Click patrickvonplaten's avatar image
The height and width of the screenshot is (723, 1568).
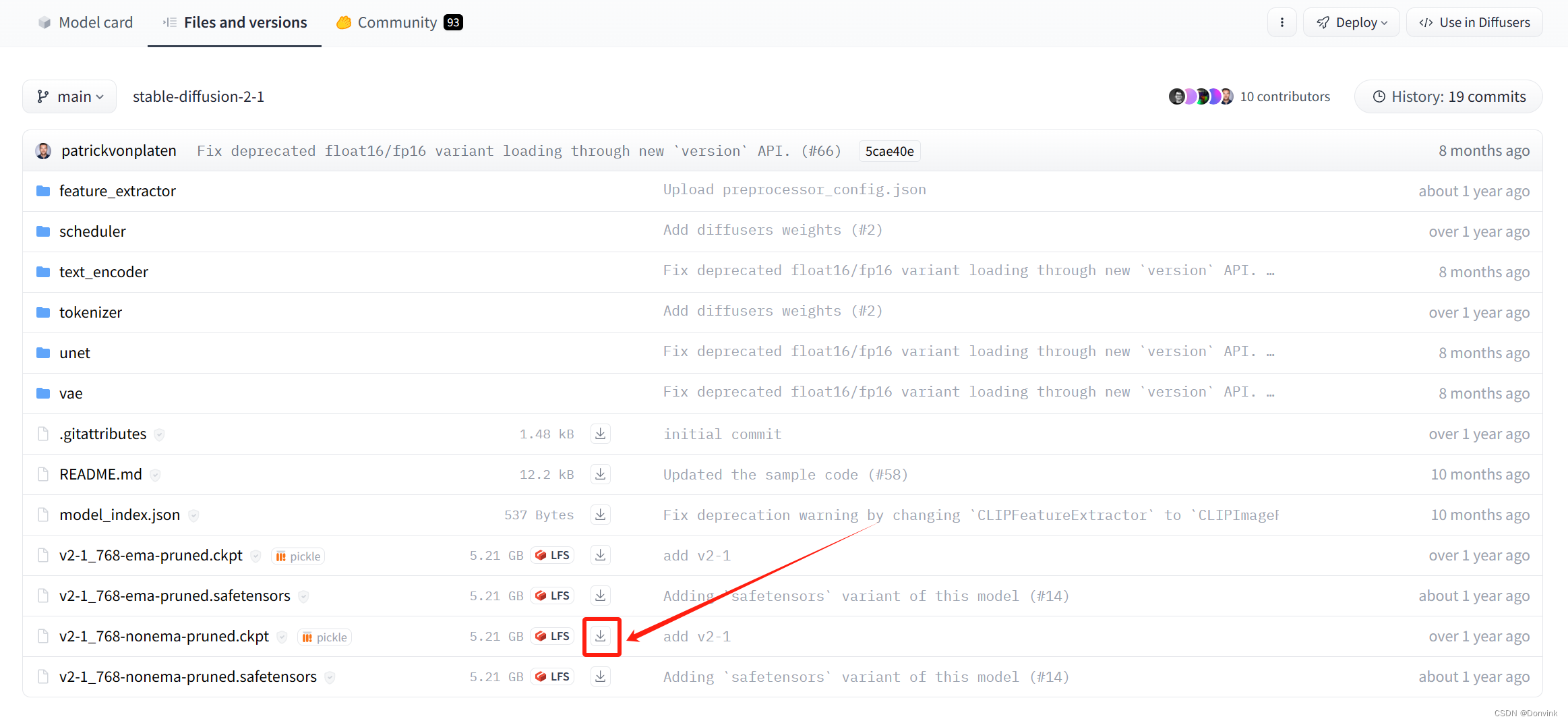click(x=43, y=150)
